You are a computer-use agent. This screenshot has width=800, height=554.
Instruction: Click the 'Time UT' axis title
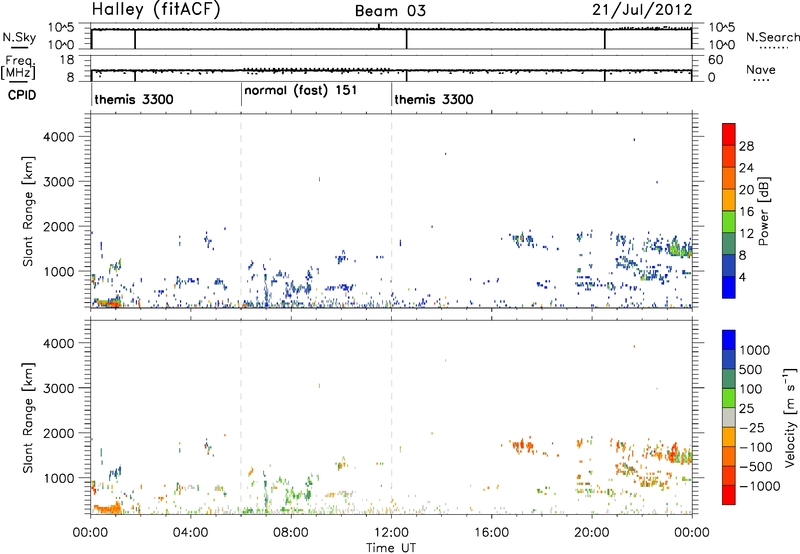[x=391, y=548]
